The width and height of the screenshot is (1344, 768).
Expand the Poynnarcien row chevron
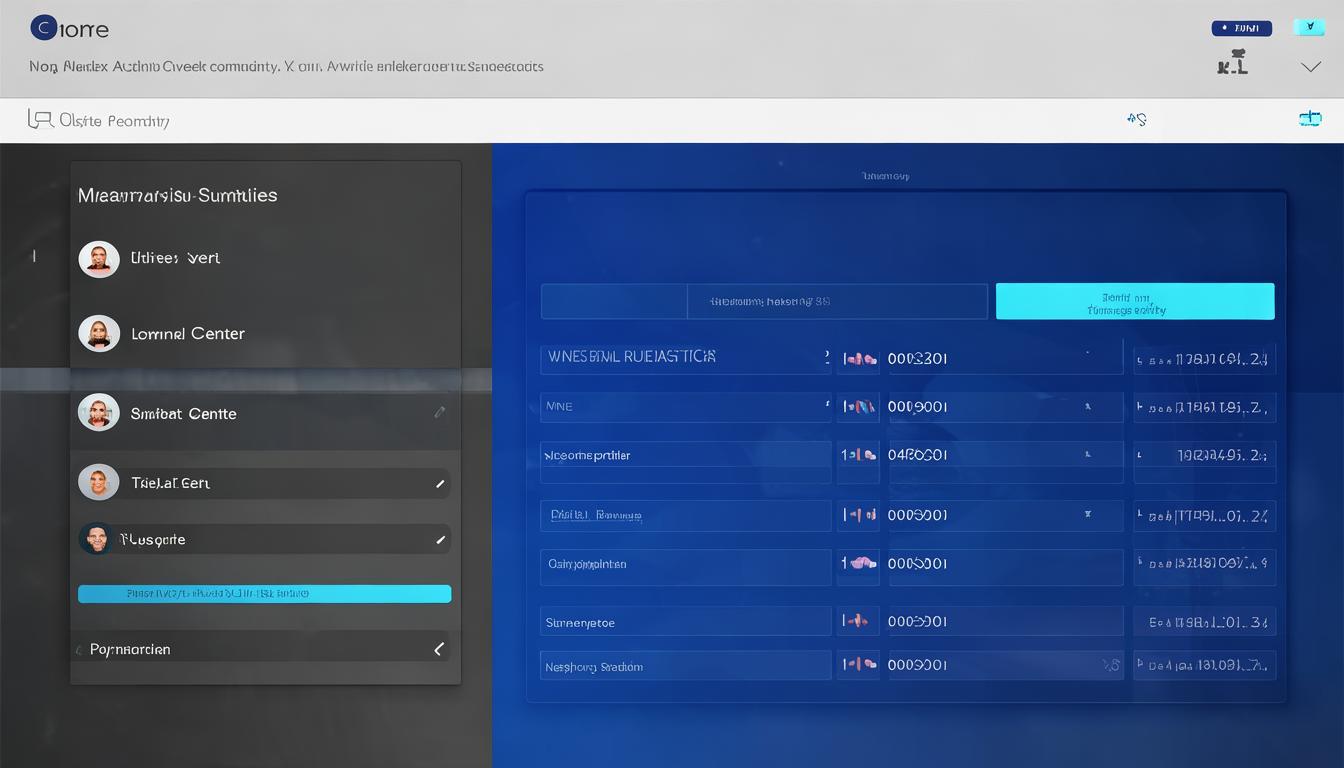coord(438,649)
